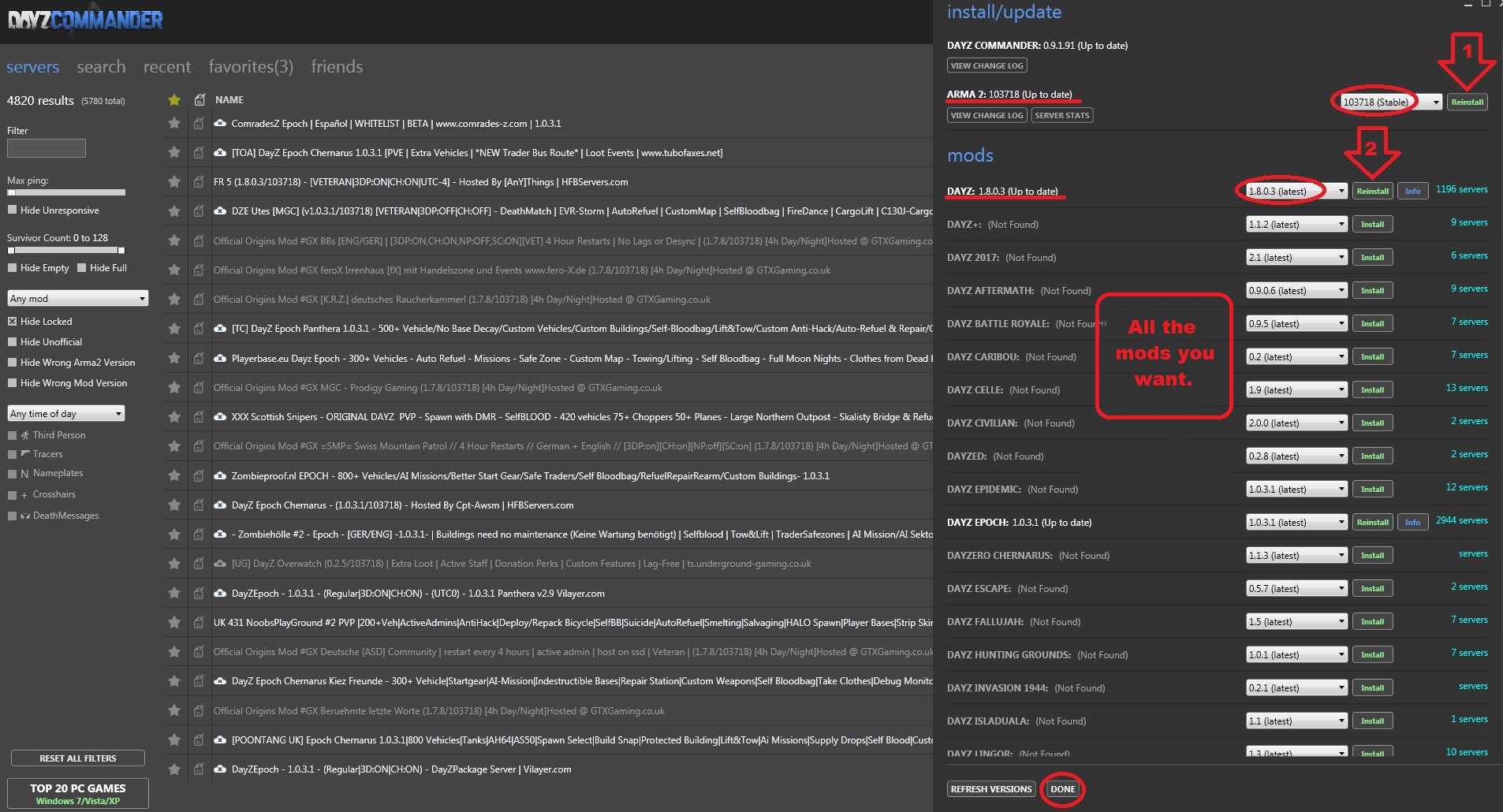The height and width of the screenshot is (812, 1503).
Task: Open the Any time of day dropdown
Action: pyautogui.click(x=66, y=413)
